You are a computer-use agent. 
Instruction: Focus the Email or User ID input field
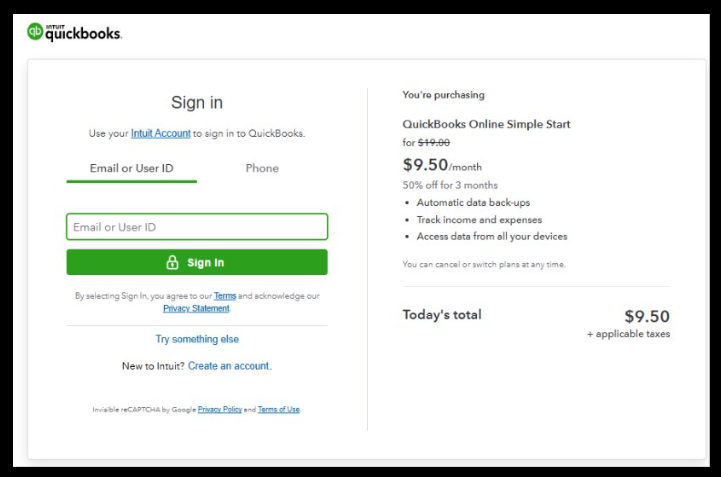click(x=197, y=227)
